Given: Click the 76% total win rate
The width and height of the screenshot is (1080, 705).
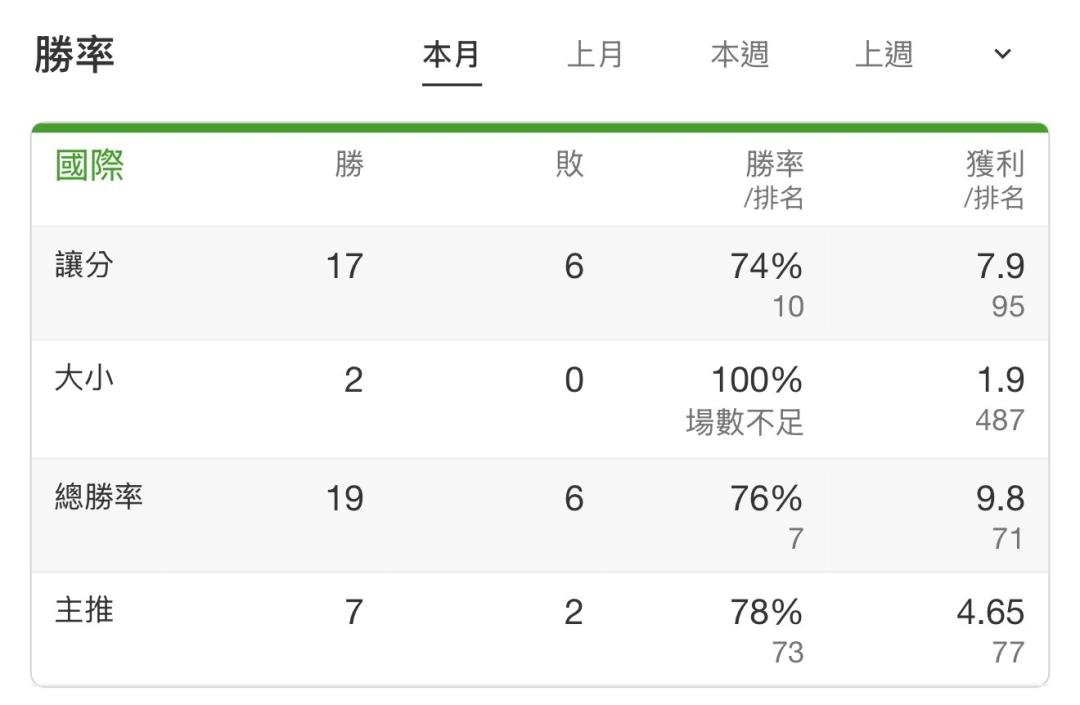Looking at the screenshot, I should pyautogui.click(x=767, y=498).
